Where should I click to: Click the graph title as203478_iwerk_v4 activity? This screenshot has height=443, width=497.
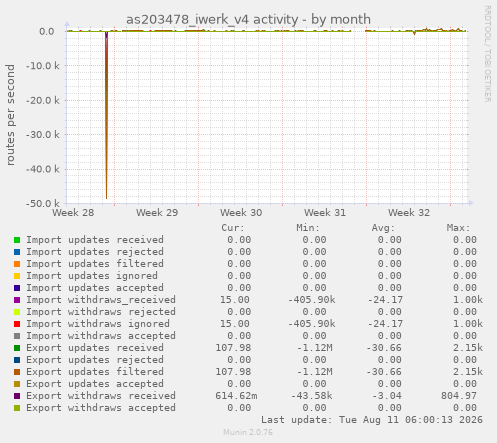[248, 19]
